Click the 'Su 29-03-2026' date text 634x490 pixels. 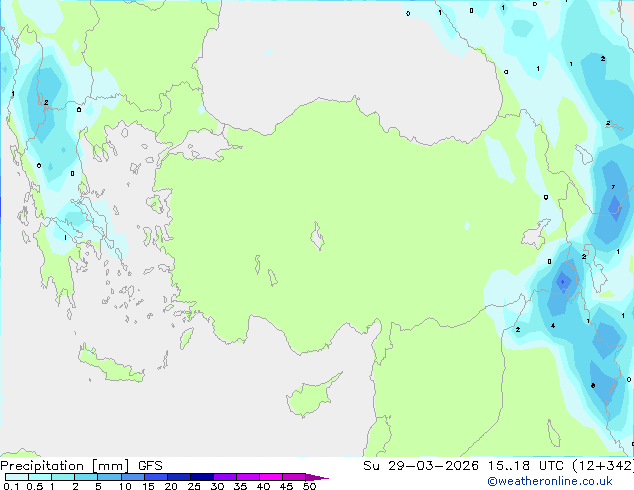point(421,466)
